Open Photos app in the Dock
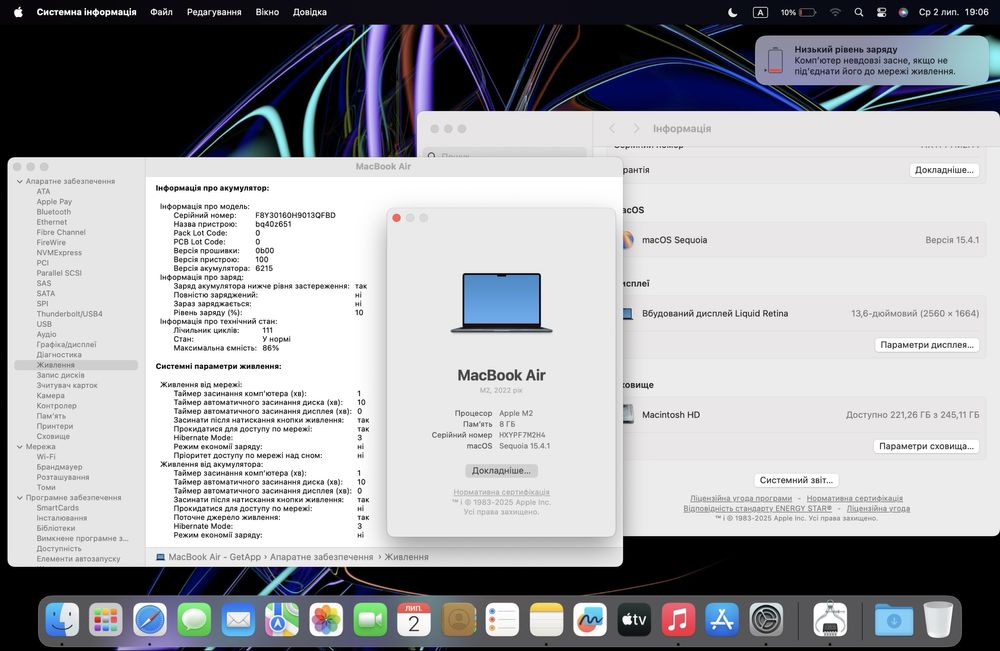The height and width of the screenshot is (651, 1000). tap(326, 619)
